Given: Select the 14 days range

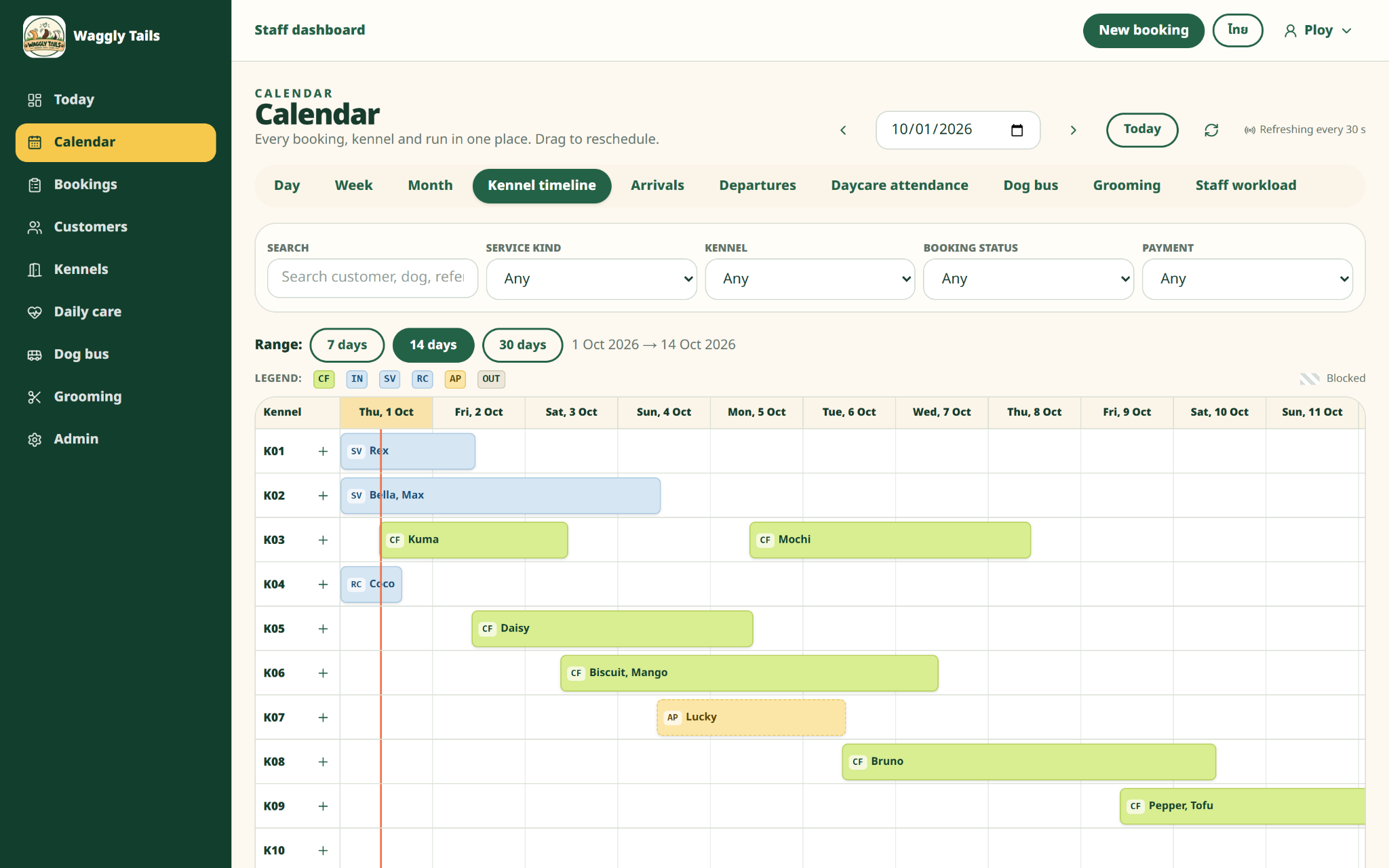Looking at the screenshot, I should (x=433, y=345).
